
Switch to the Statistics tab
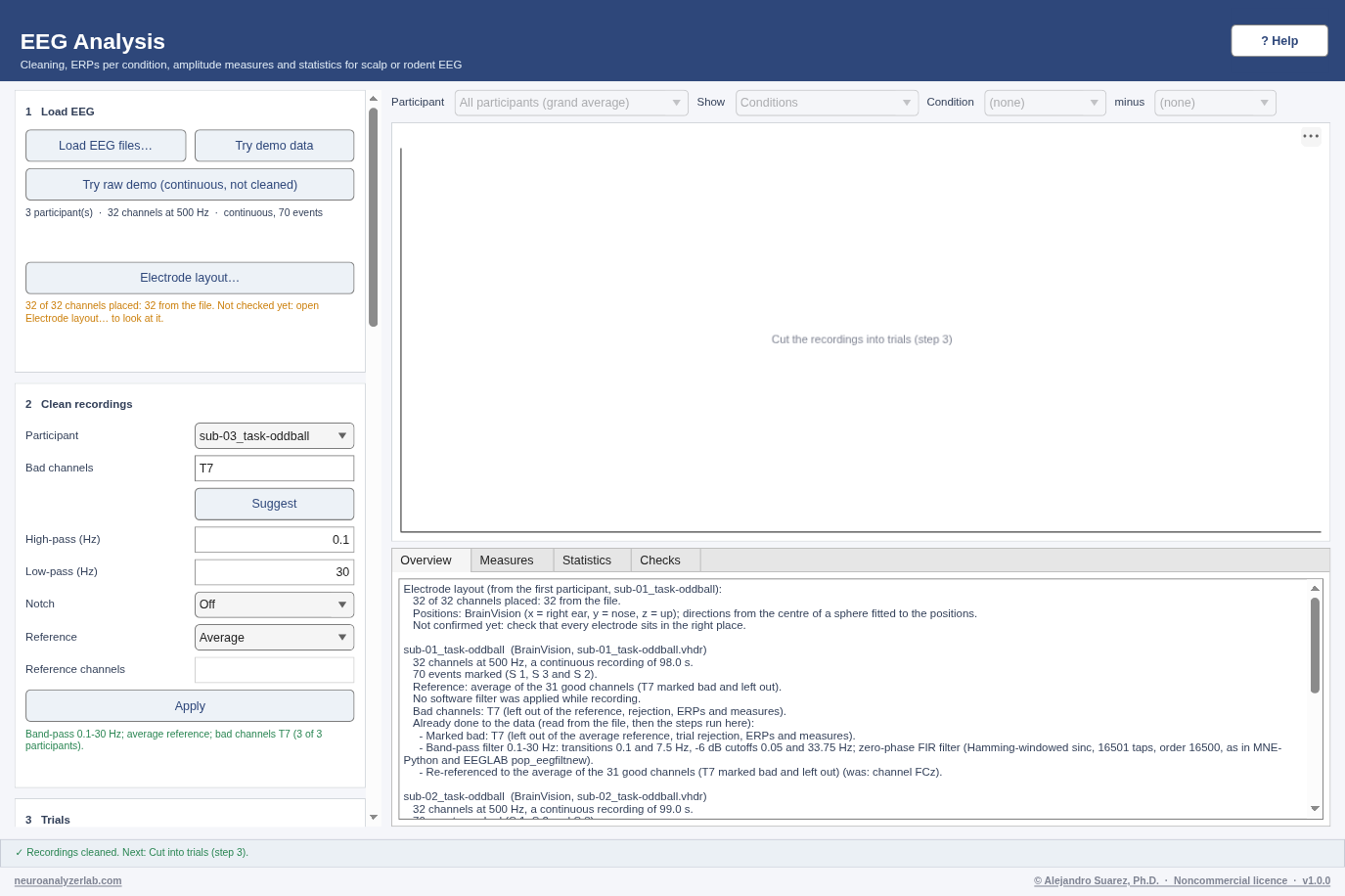[587, 560]
